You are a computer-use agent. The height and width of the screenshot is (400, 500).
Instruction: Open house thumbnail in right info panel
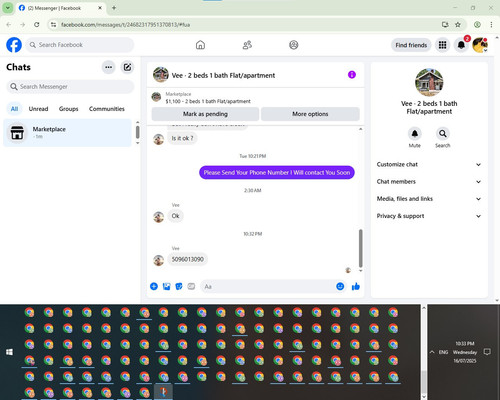pos(429,82)
